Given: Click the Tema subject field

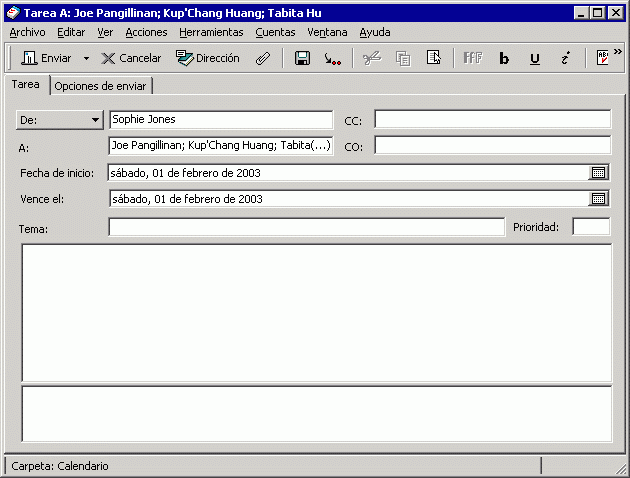Looking at the screenshot, I should (x=307, y=227).
